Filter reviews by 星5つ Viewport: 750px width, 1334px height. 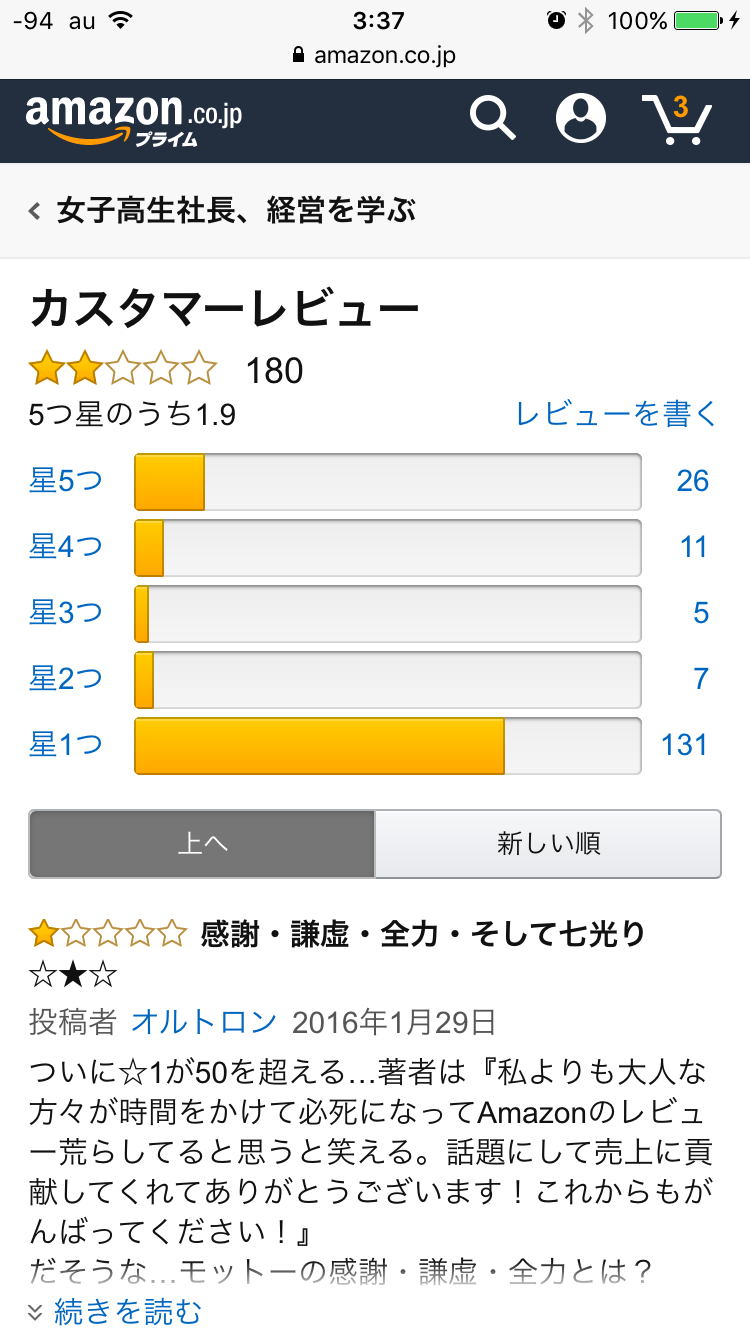[x=66, y=481]
